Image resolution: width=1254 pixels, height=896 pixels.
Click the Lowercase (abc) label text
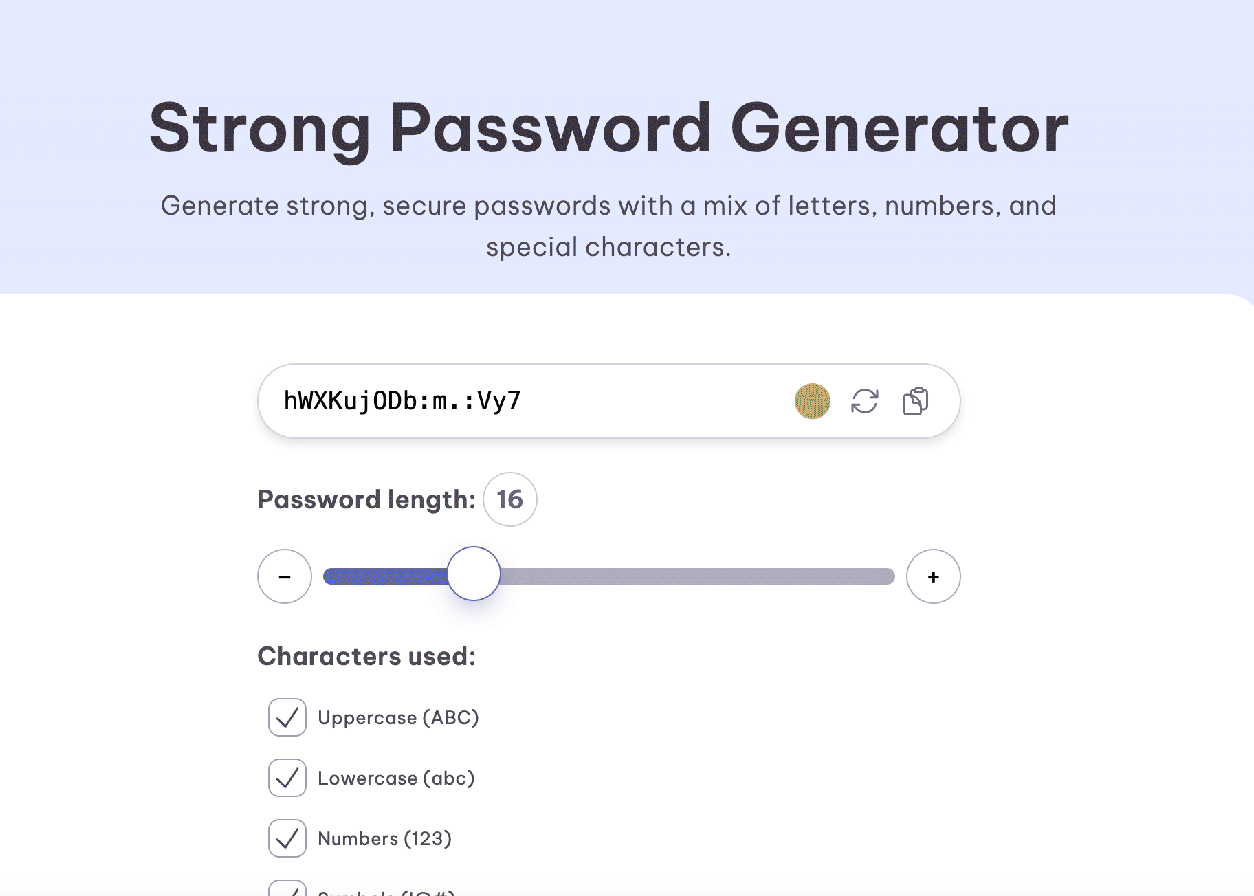(396, 778)
